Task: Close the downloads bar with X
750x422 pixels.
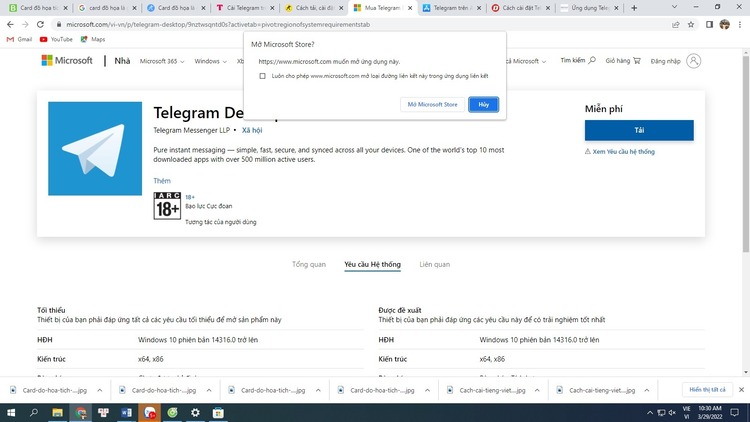Action: (741, 390)
